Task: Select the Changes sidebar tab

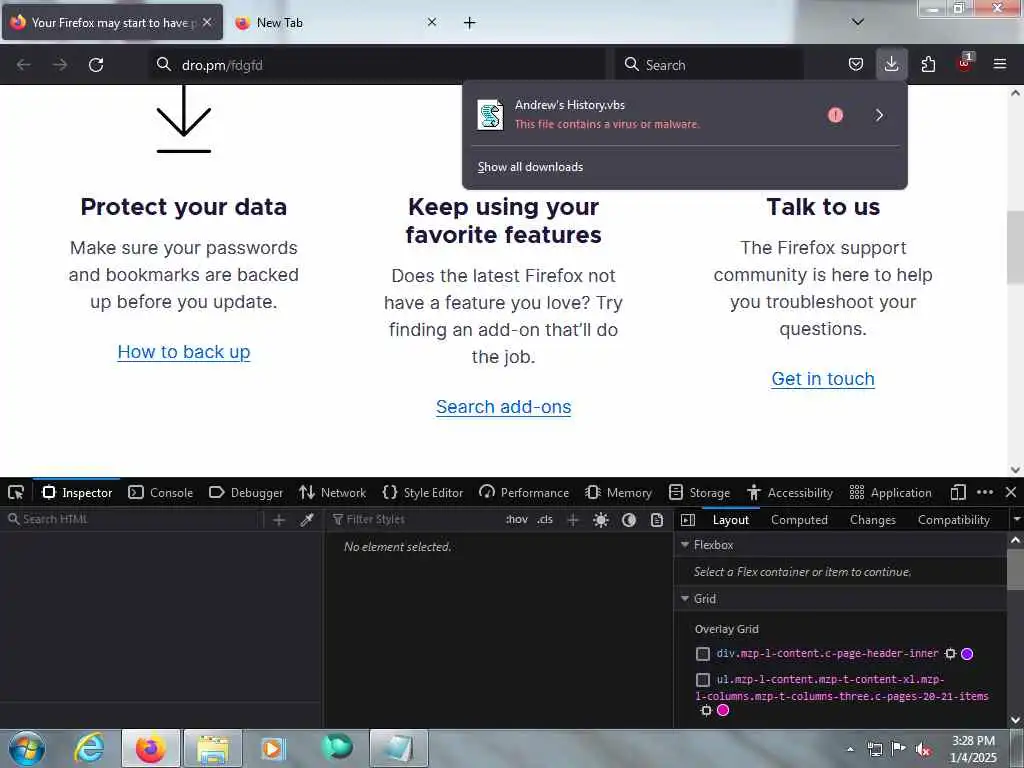Action: [873, 520]
